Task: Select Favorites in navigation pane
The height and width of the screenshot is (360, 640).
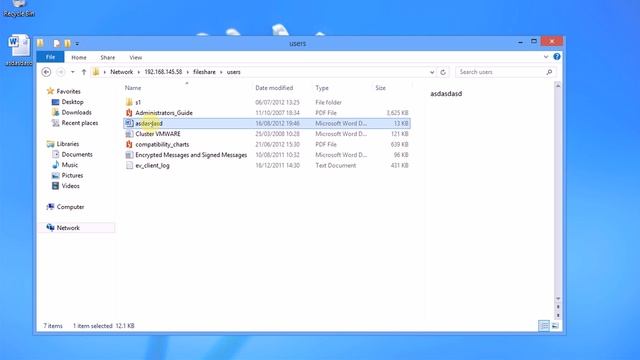Action: [68, 91]
